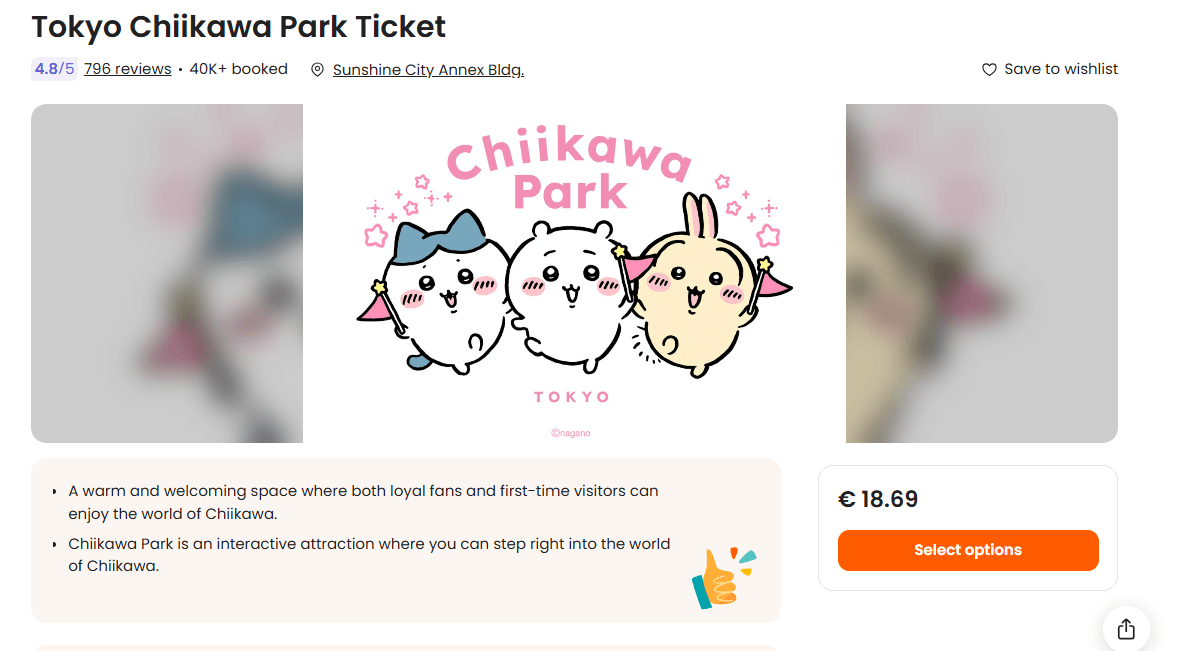
Task: Click the location pin icon
Action: 318,70
